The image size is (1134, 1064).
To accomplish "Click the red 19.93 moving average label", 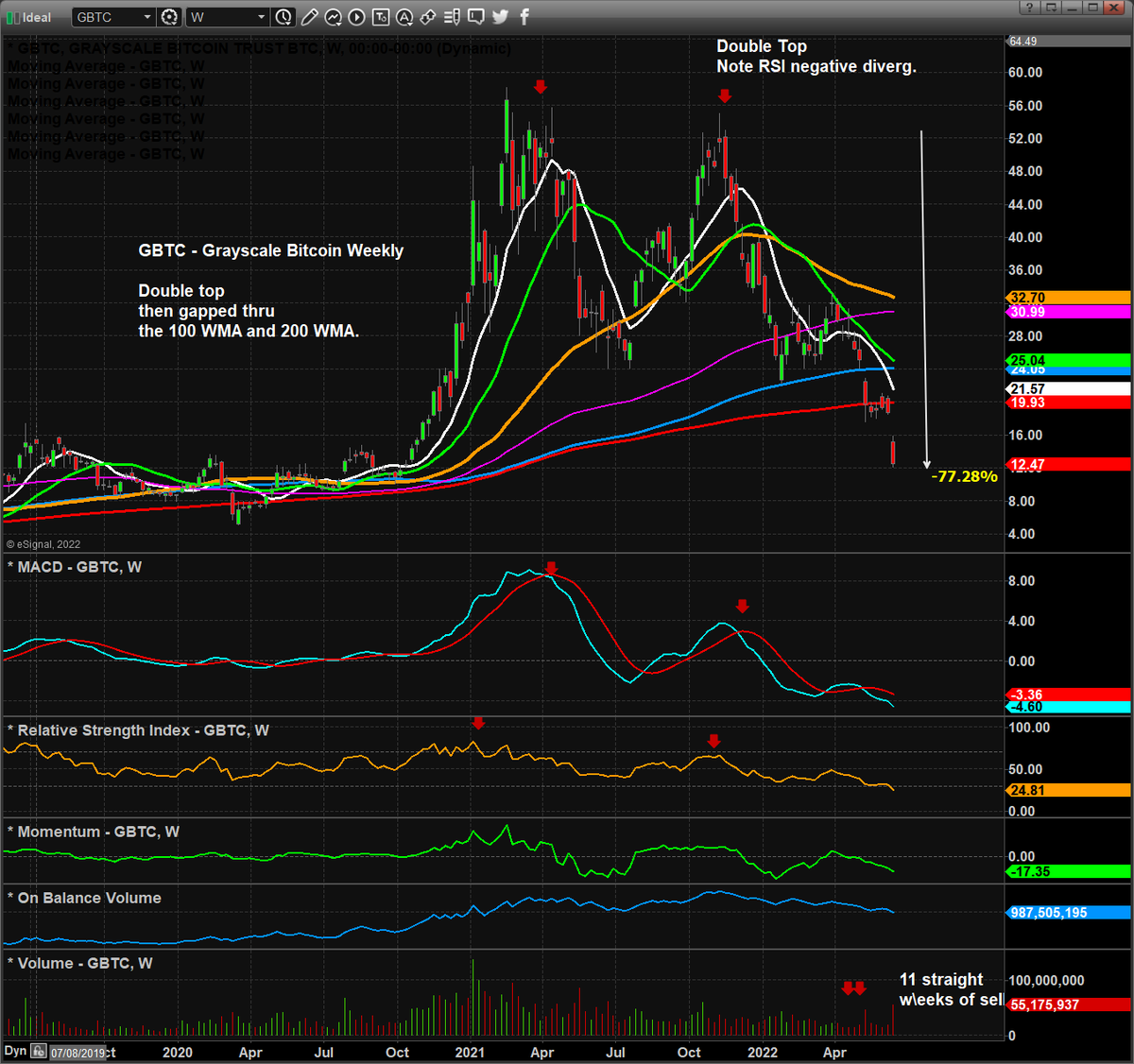I will point(1069,403).
